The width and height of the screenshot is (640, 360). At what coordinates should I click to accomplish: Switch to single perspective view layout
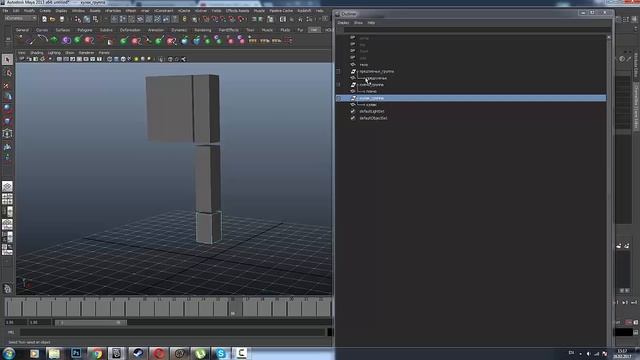7,187
